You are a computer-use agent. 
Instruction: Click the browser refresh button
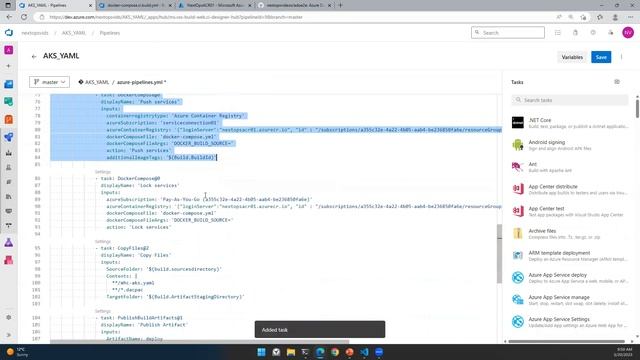[24, 17]
